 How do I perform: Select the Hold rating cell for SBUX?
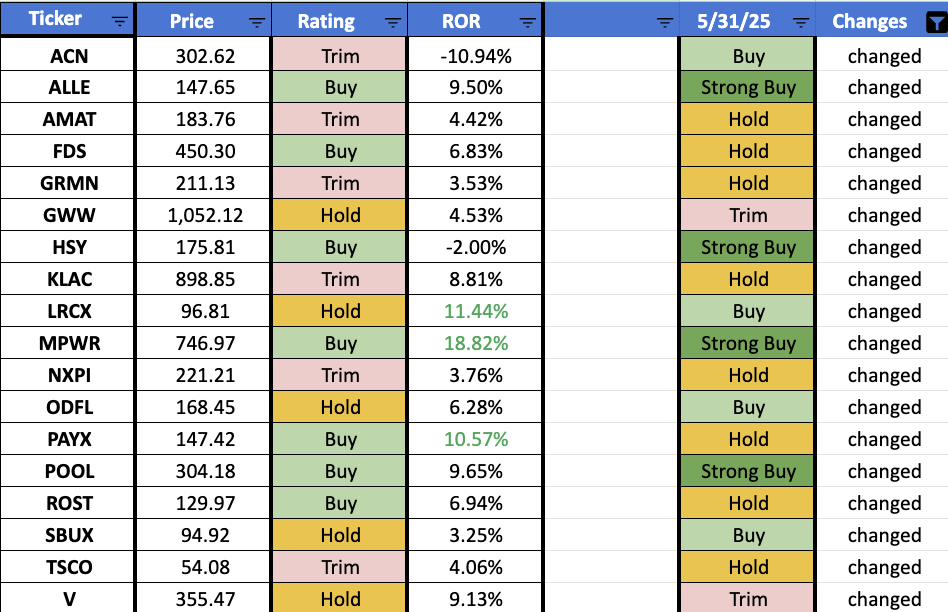coord(339,535)
